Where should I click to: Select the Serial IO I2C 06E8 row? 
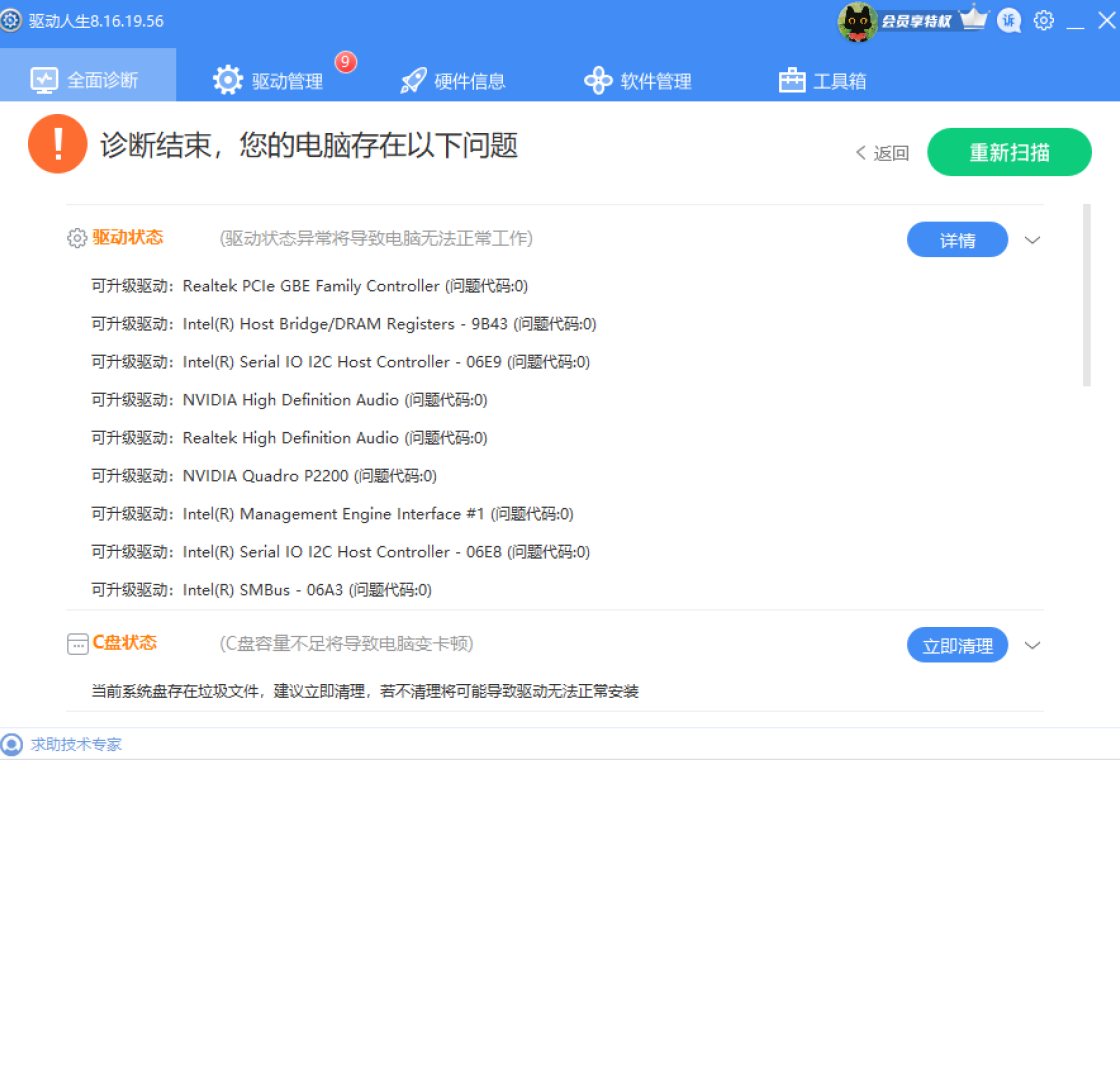[341, 551]
